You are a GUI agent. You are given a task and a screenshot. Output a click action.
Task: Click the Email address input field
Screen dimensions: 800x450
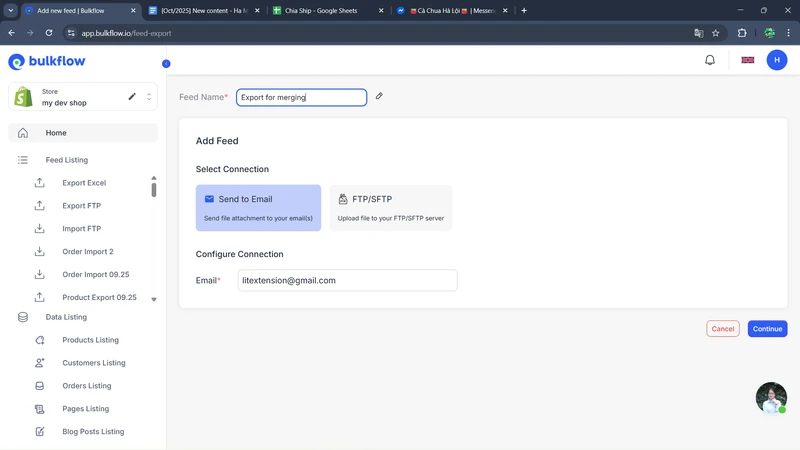point(347,281)
